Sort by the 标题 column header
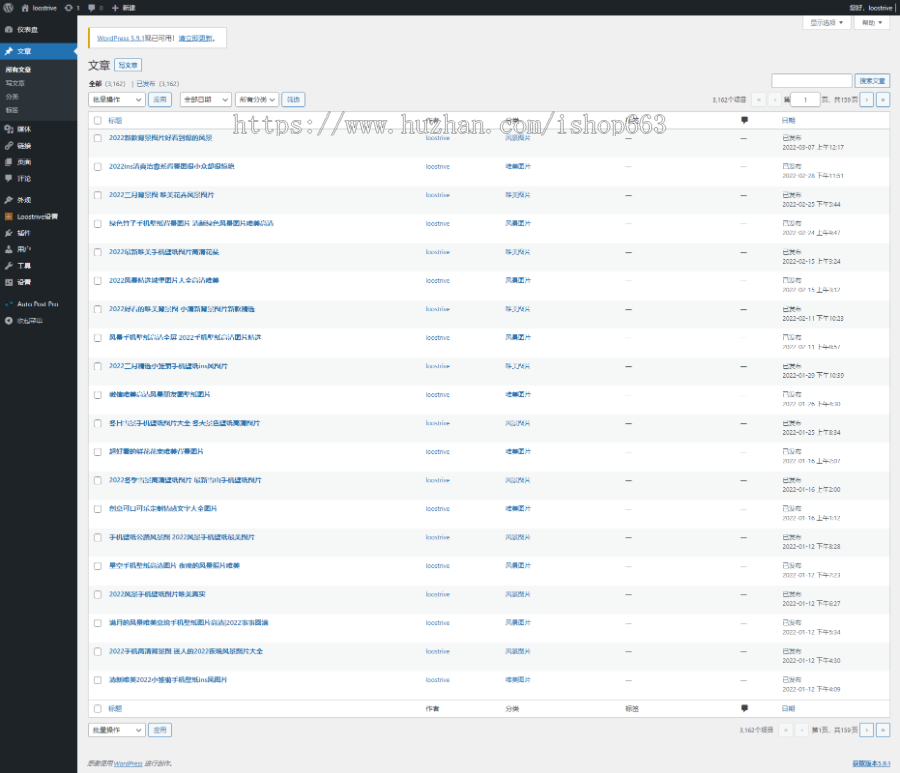The height and width of the screenshot is (773, 900). point(115,121)
